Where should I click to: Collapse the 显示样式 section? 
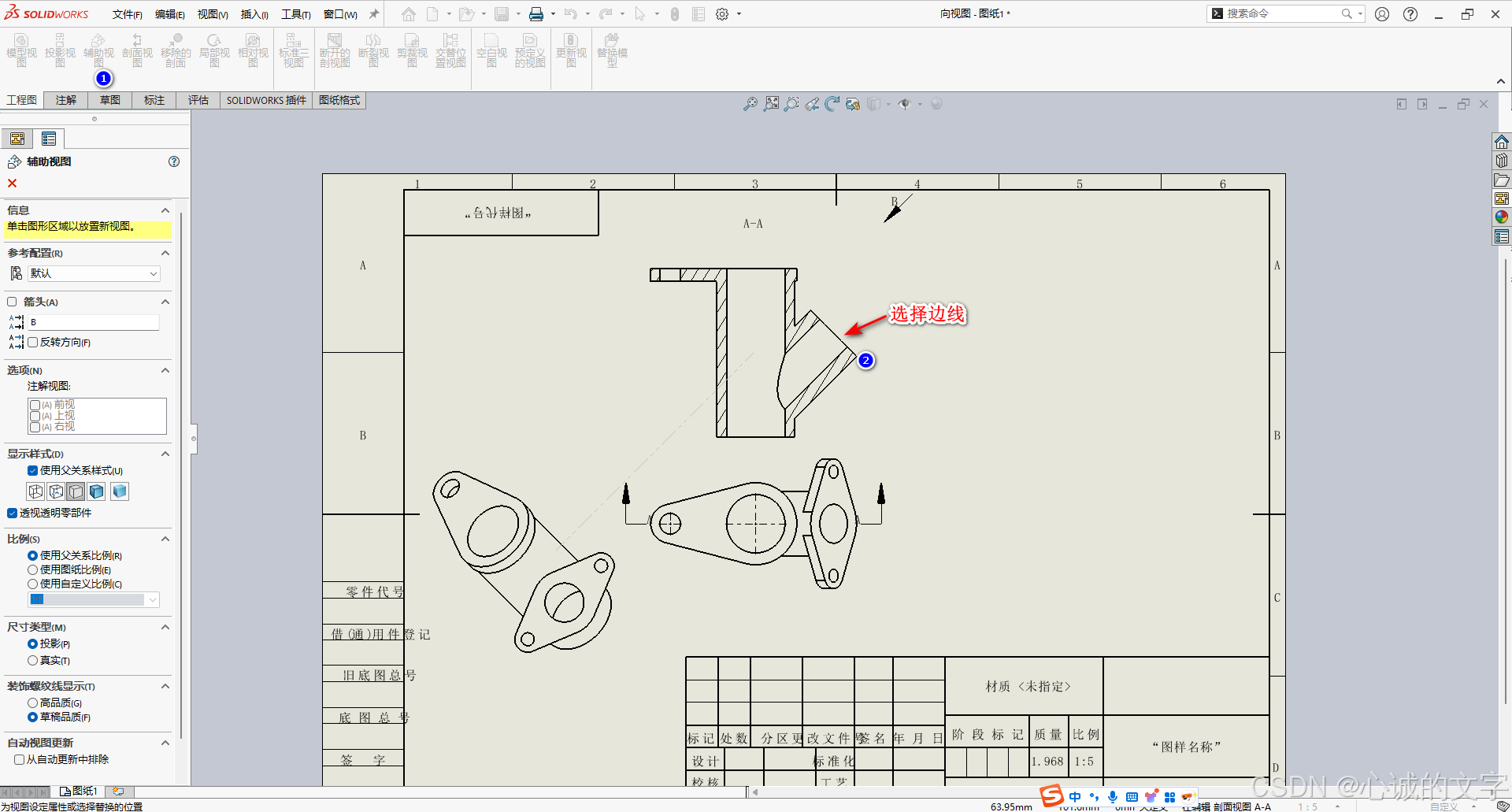coord(165,454)
